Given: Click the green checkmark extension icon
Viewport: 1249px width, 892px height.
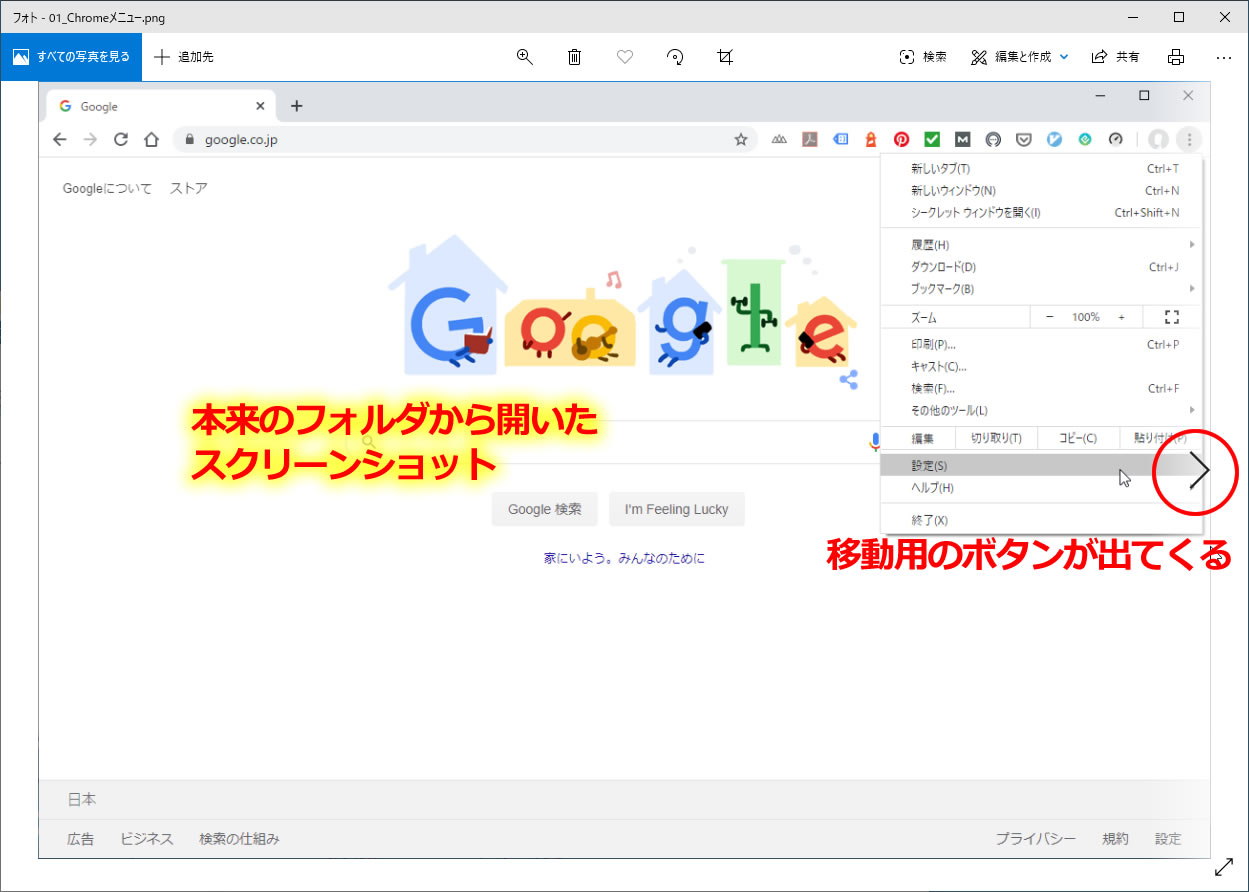Looking at the screenshot, I should (x=932, y=140).
